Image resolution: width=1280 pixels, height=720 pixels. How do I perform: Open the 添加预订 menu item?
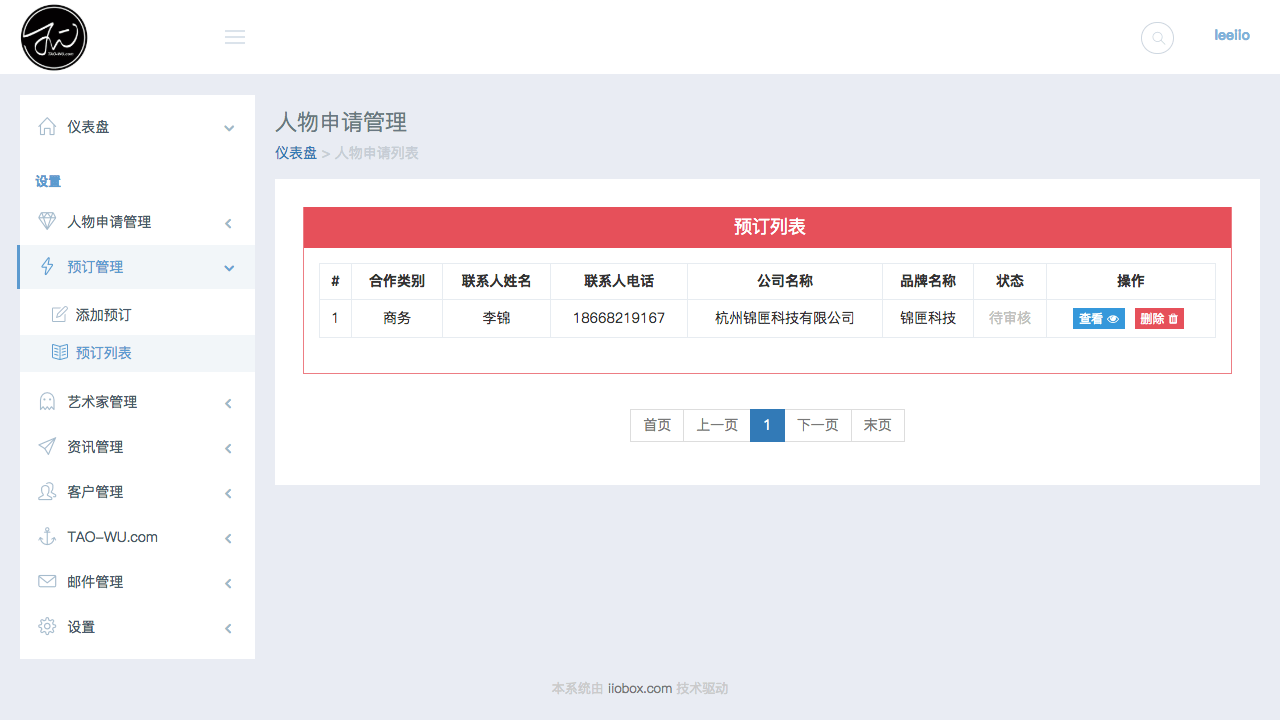click(103, 315)
